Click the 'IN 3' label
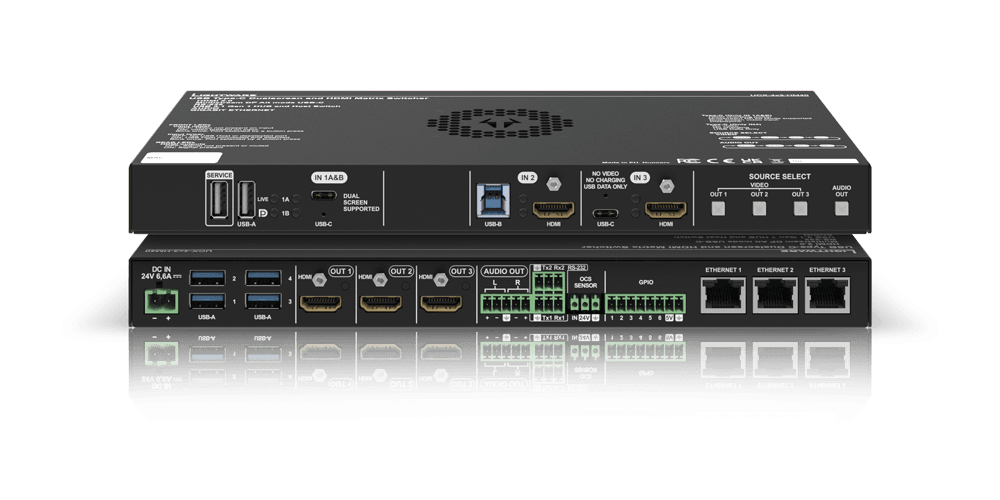 [x=640, y=178]
